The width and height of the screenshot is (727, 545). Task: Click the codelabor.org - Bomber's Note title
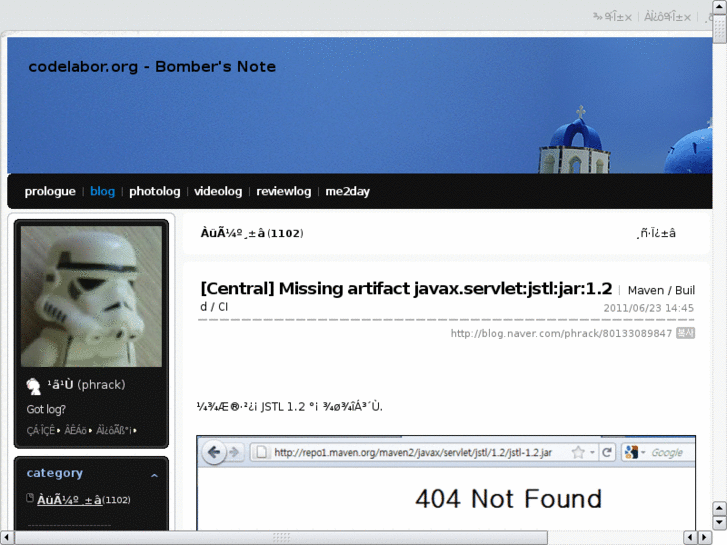[152, 67]
